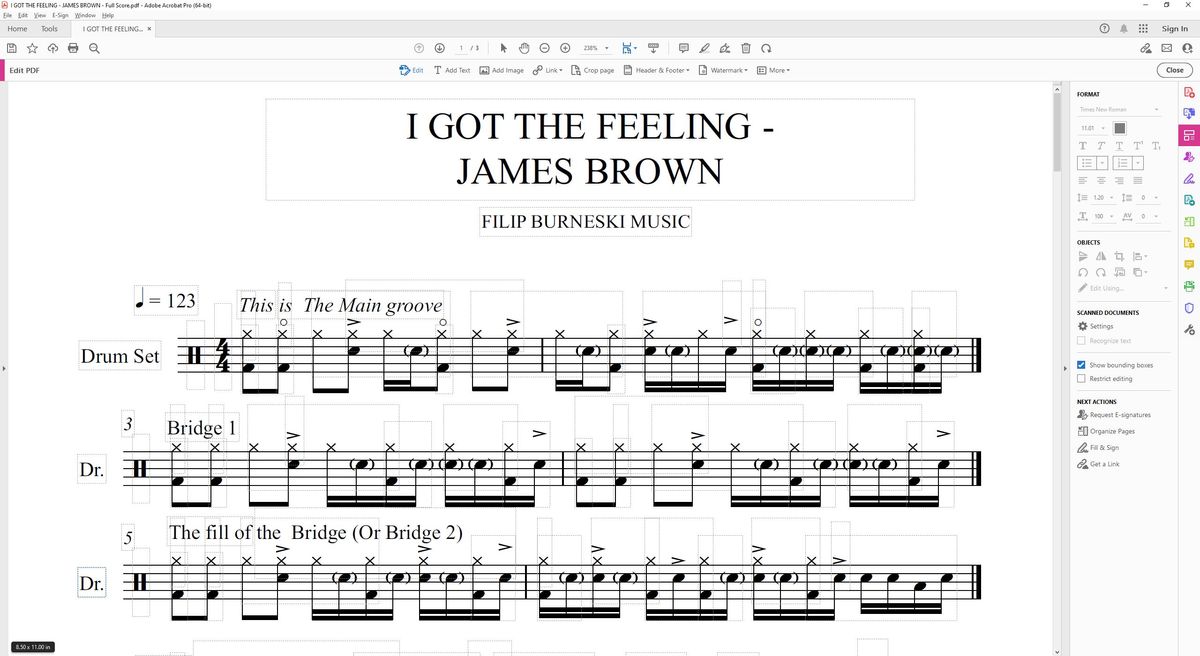Image resolution: width=1200 pixels, height=656 pixels.
Task: Open the line spacing 1.20 dropdown
Action: [1105, 198]
